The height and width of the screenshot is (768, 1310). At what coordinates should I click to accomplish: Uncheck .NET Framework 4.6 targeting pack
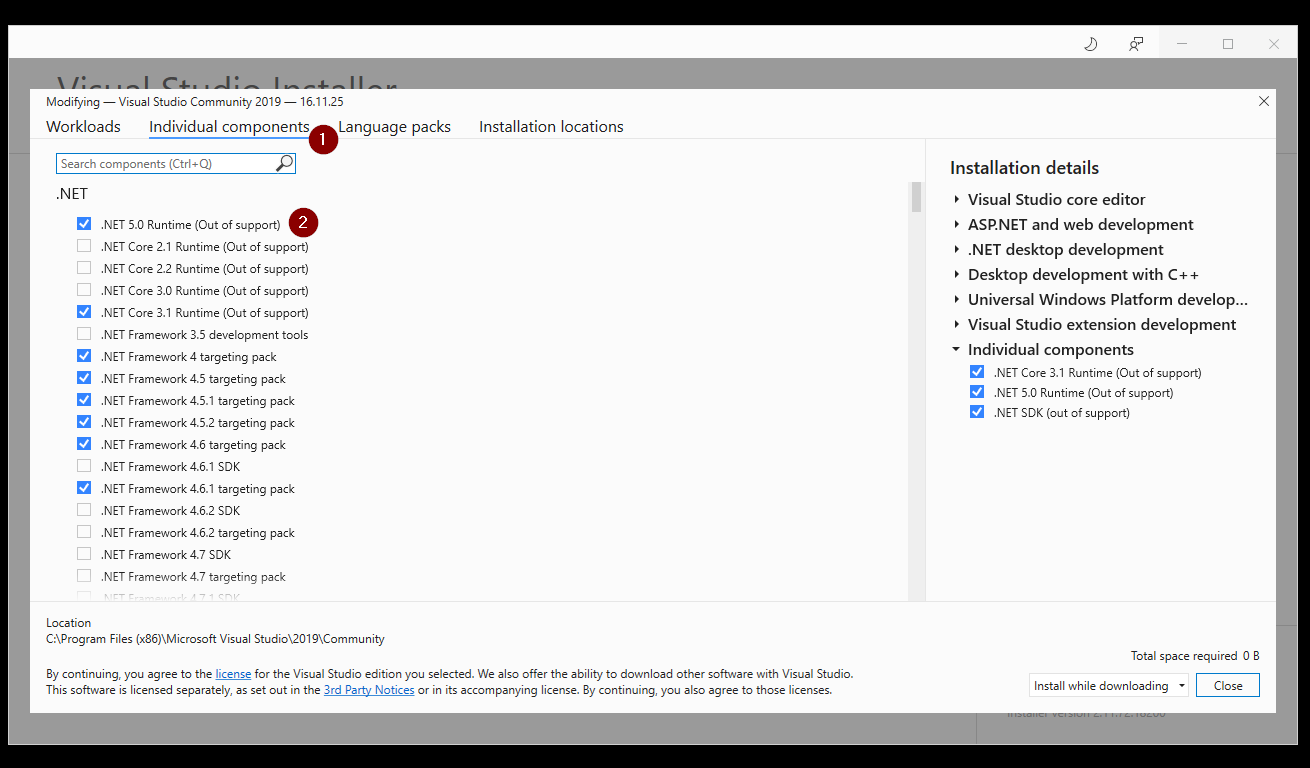(84, 444)
